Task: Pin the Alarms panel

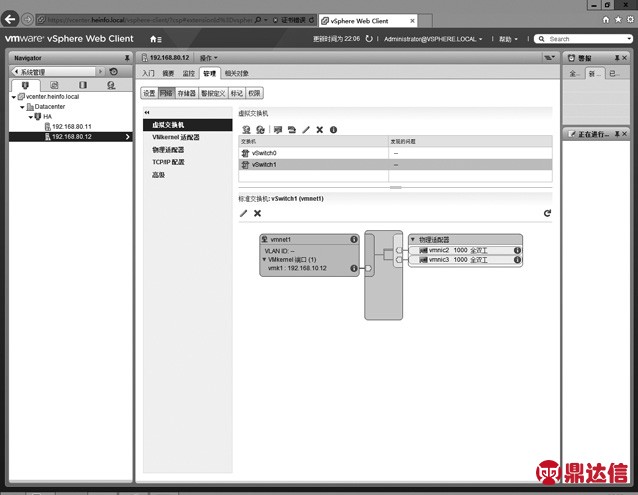Action: click(x=617, y=58)
